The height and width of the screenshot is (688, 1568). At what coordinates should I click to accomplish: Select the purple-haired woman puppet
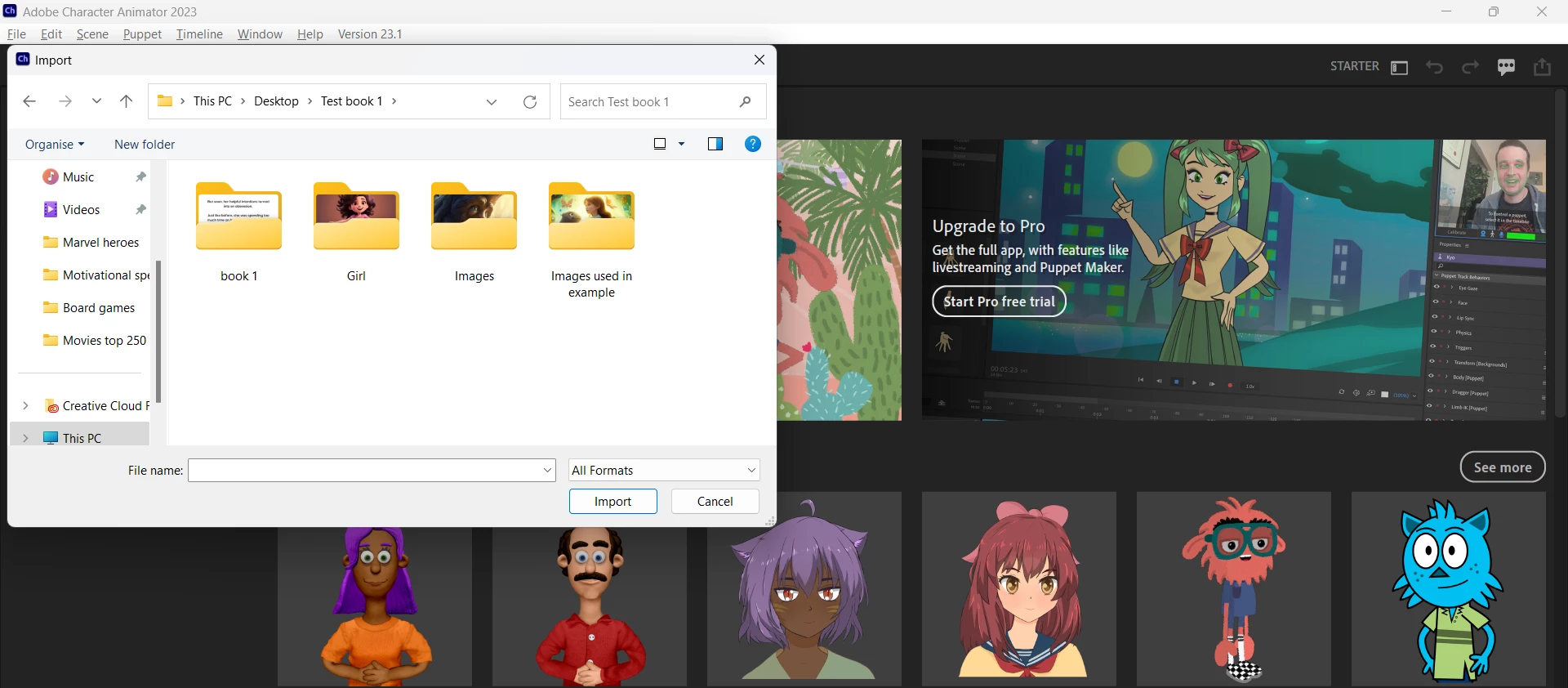[375, 606]
